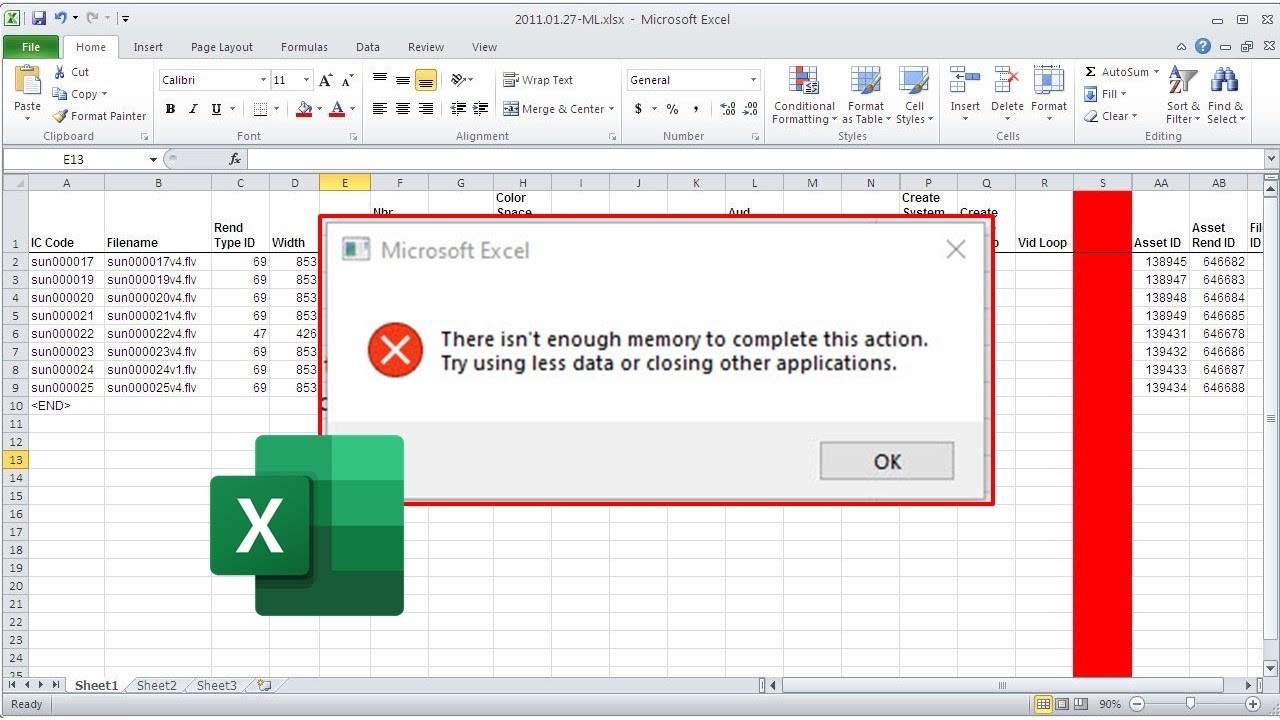Screen dimensions: 1280x720
Task: Click the AutoSum sigma icon
Action: click(x=1091, y=72)
